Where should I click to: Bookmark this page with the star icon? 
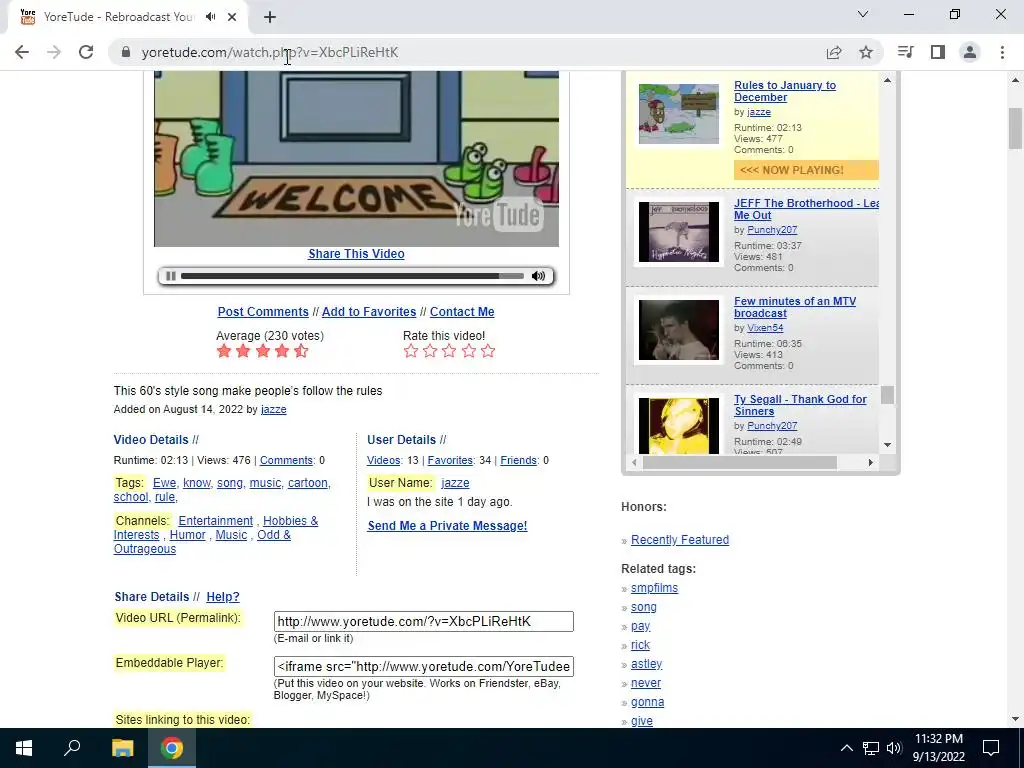pyautogui.click(x=866, y=52)
